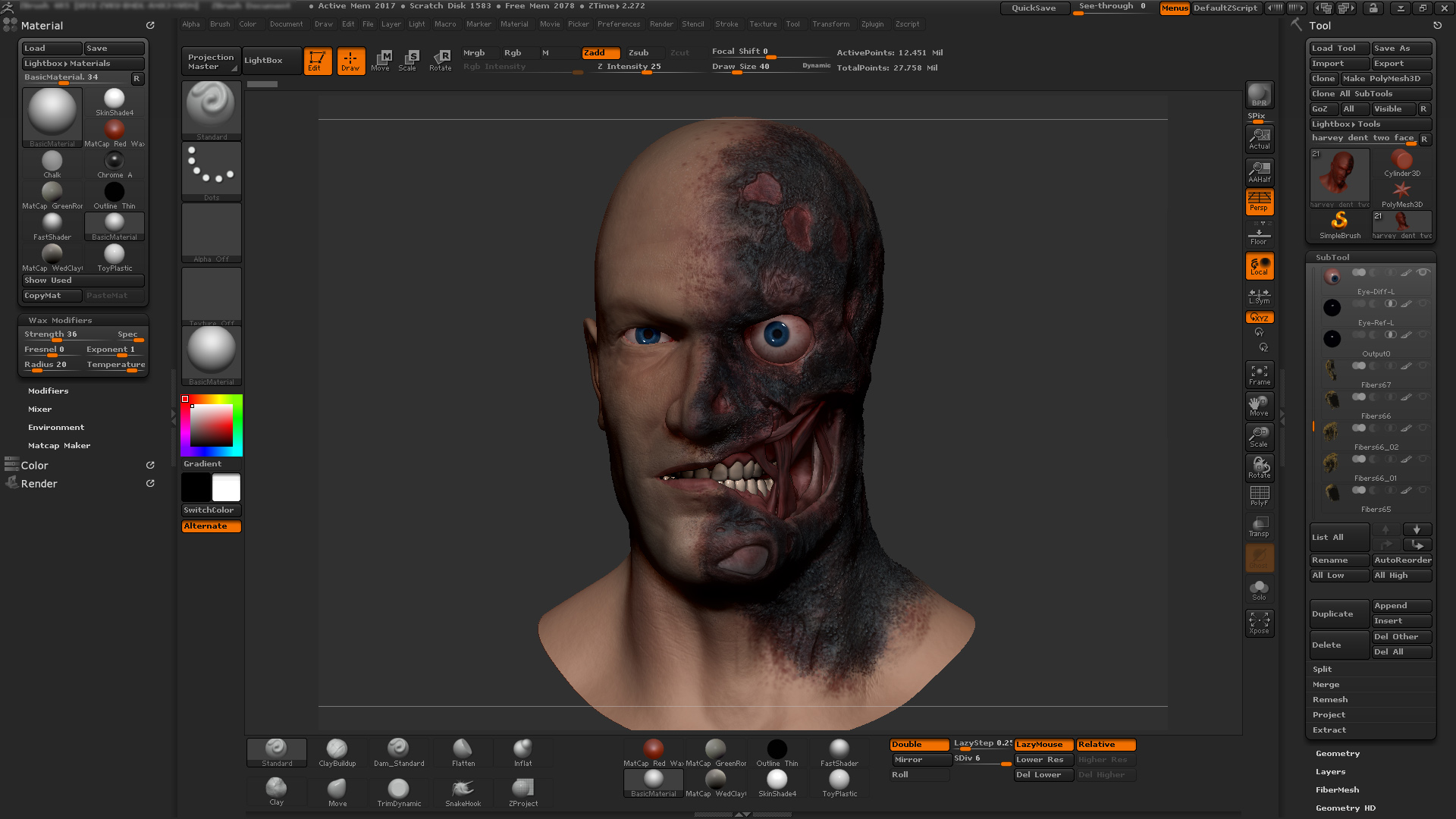1456x819 pixels.
Task: Expand the Geometry section in Tool
Action: click(x=1338, y=754)
